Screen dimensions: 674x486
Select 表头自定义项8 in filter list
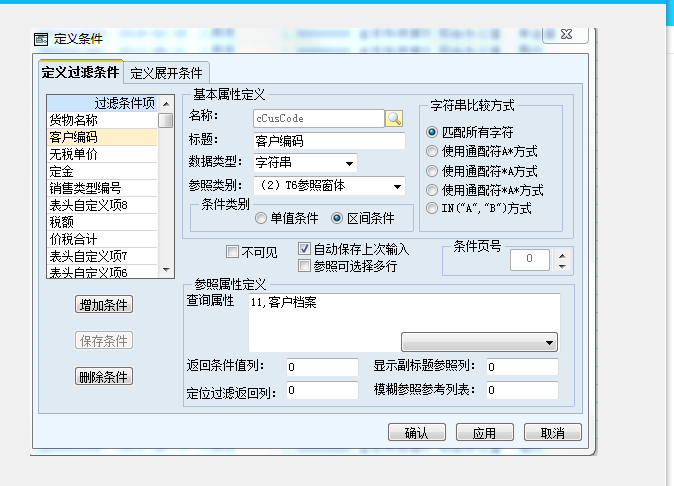pos(102,205)
